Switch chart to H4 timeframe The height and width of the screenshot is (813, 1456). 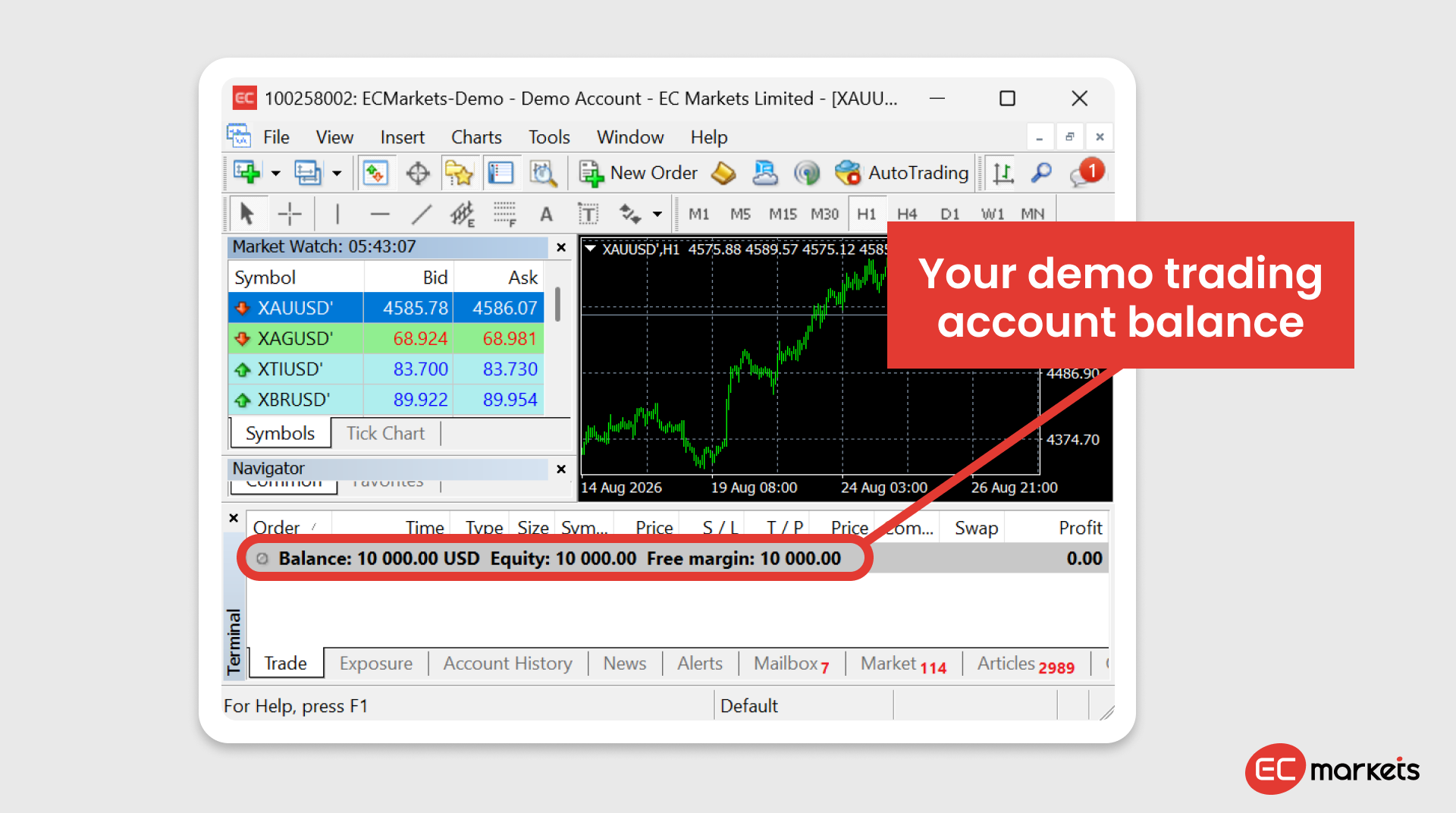(x=907, y=214)
